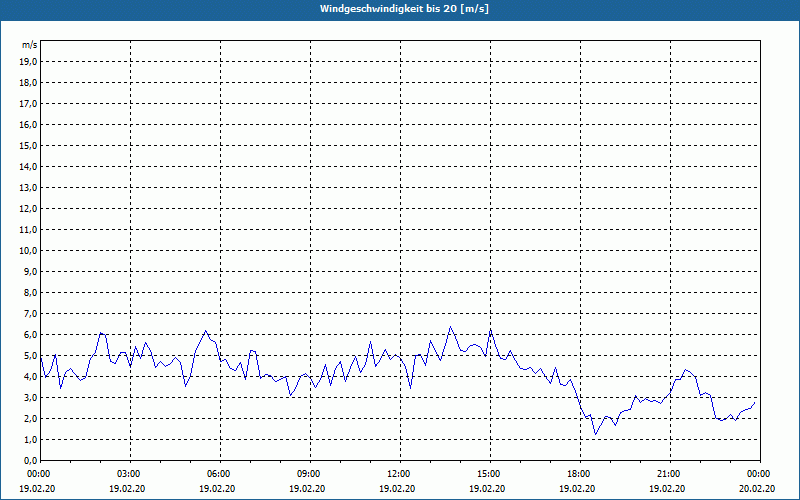Click the 20.02.20 date label

click(x=757, y=488)
